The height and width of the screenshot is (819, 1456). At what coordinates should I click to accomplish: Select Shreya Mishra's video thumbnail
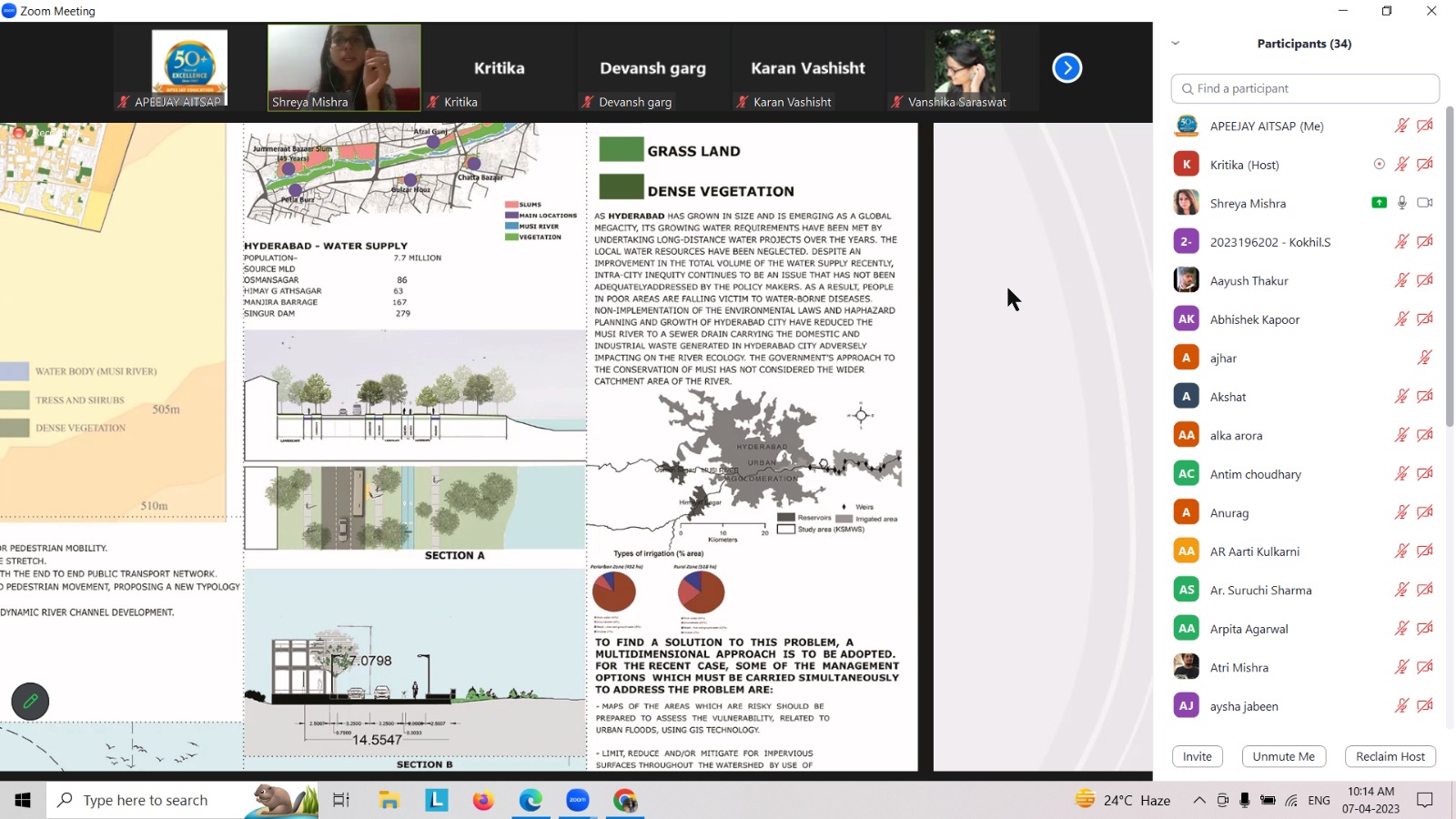point(344,67)
